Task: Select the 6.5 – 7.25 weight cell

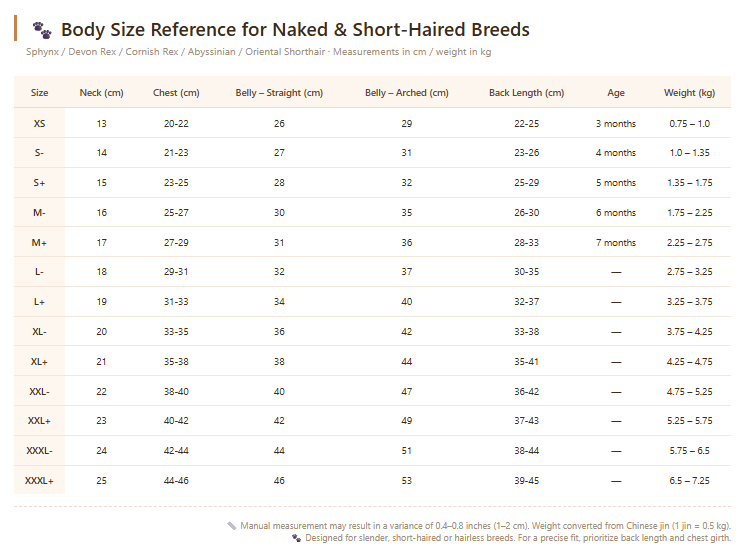Action: point(689,481)
